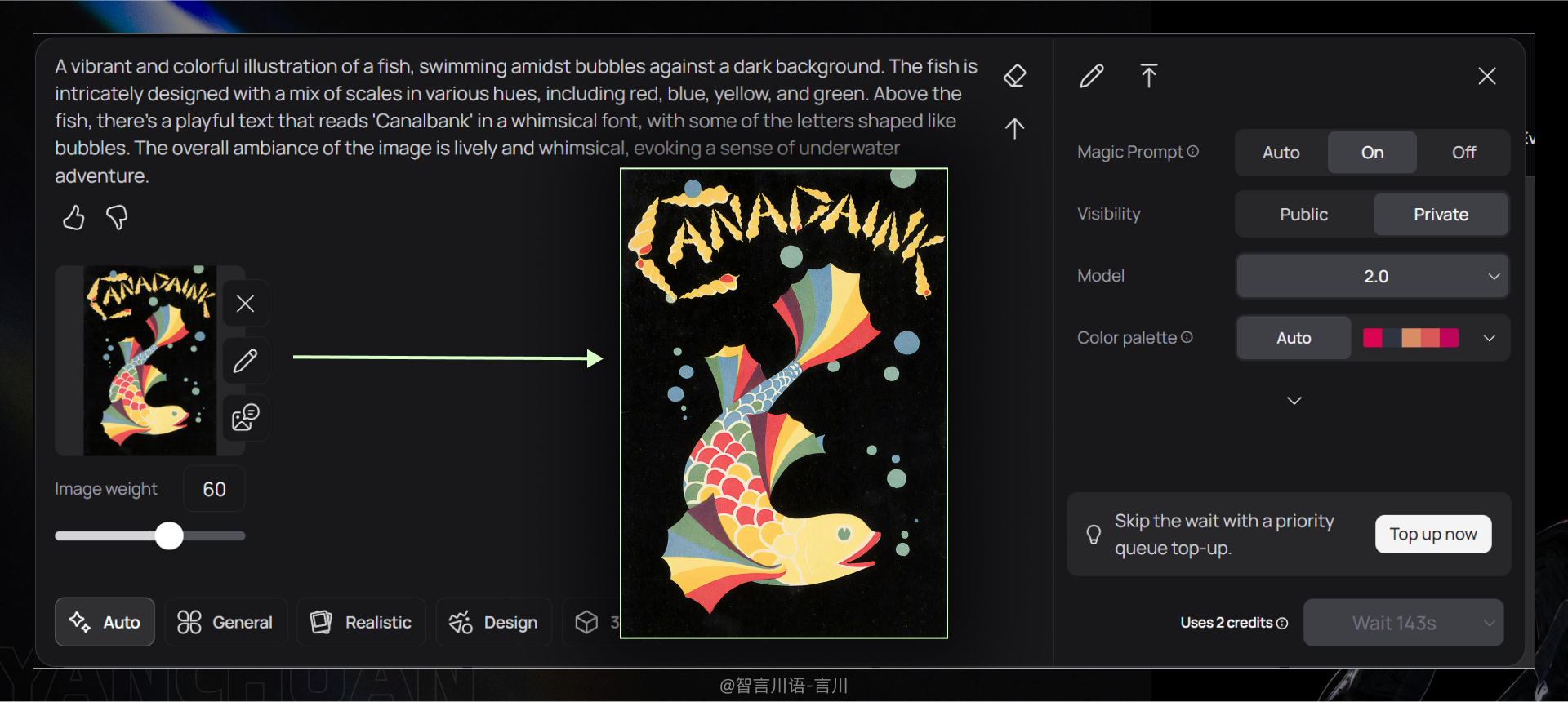Expand more settings with the down chevron
This screenshot has height=702, width=1568.
[x=1294, y=401]
